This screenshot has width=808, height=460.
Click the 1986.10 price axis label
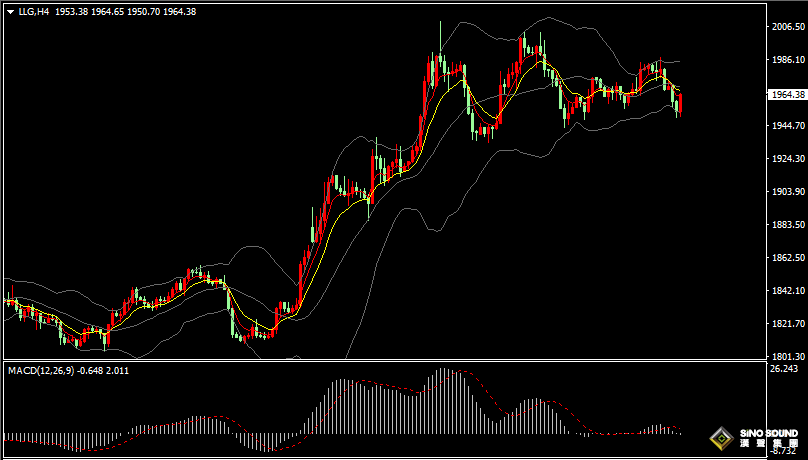786,61
